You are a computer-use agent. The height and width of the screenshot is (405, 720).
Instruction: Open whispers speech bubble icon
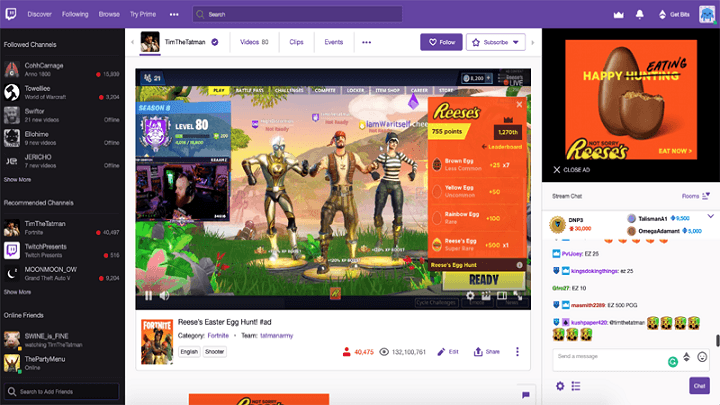point(526,395)
